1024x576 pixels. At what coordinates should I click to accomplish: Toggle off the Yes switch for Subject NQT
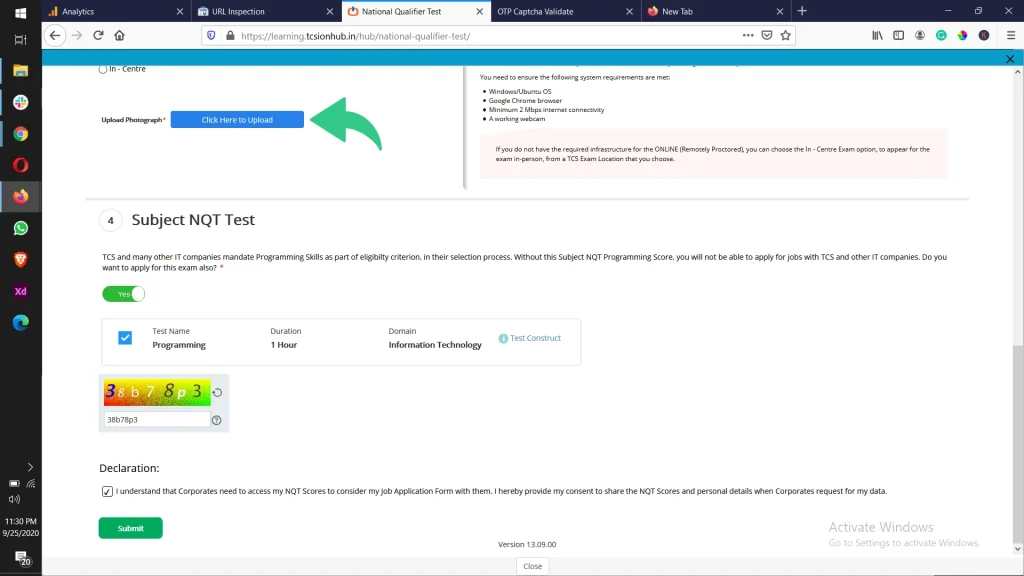123,294
